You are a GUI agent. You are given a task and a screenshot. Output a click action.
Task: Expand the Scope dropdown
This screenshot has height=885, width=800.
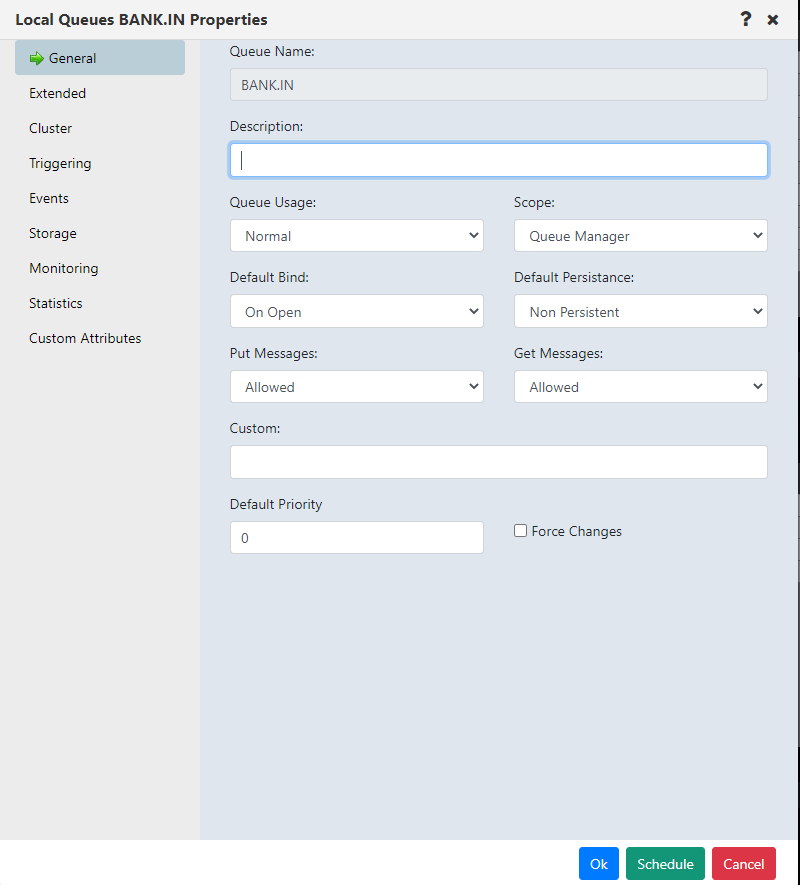[x=641, y=236]
